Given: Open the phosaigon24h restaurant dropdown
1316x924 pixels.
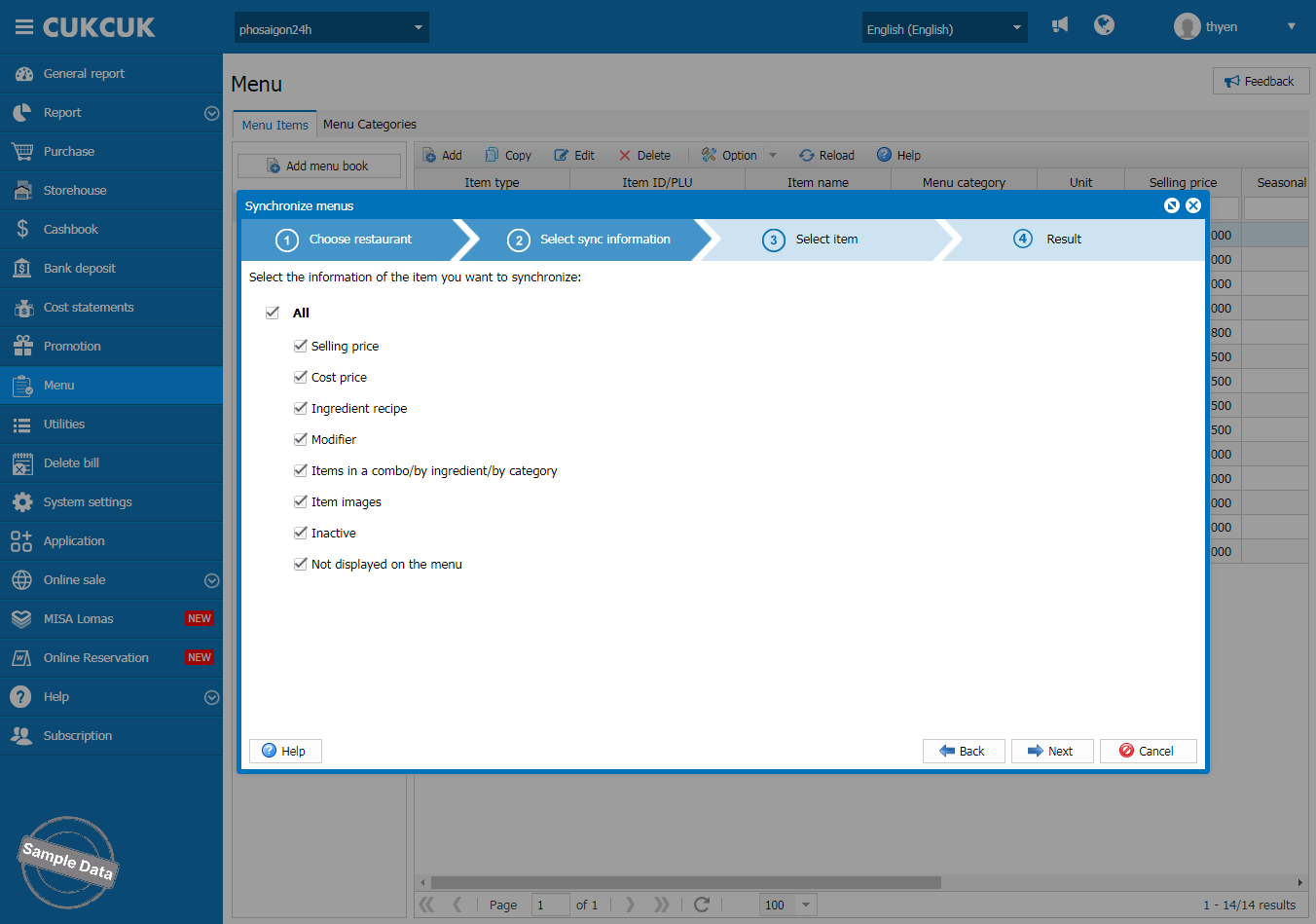Looking at the screenshot, I should (x=331, y=28).
